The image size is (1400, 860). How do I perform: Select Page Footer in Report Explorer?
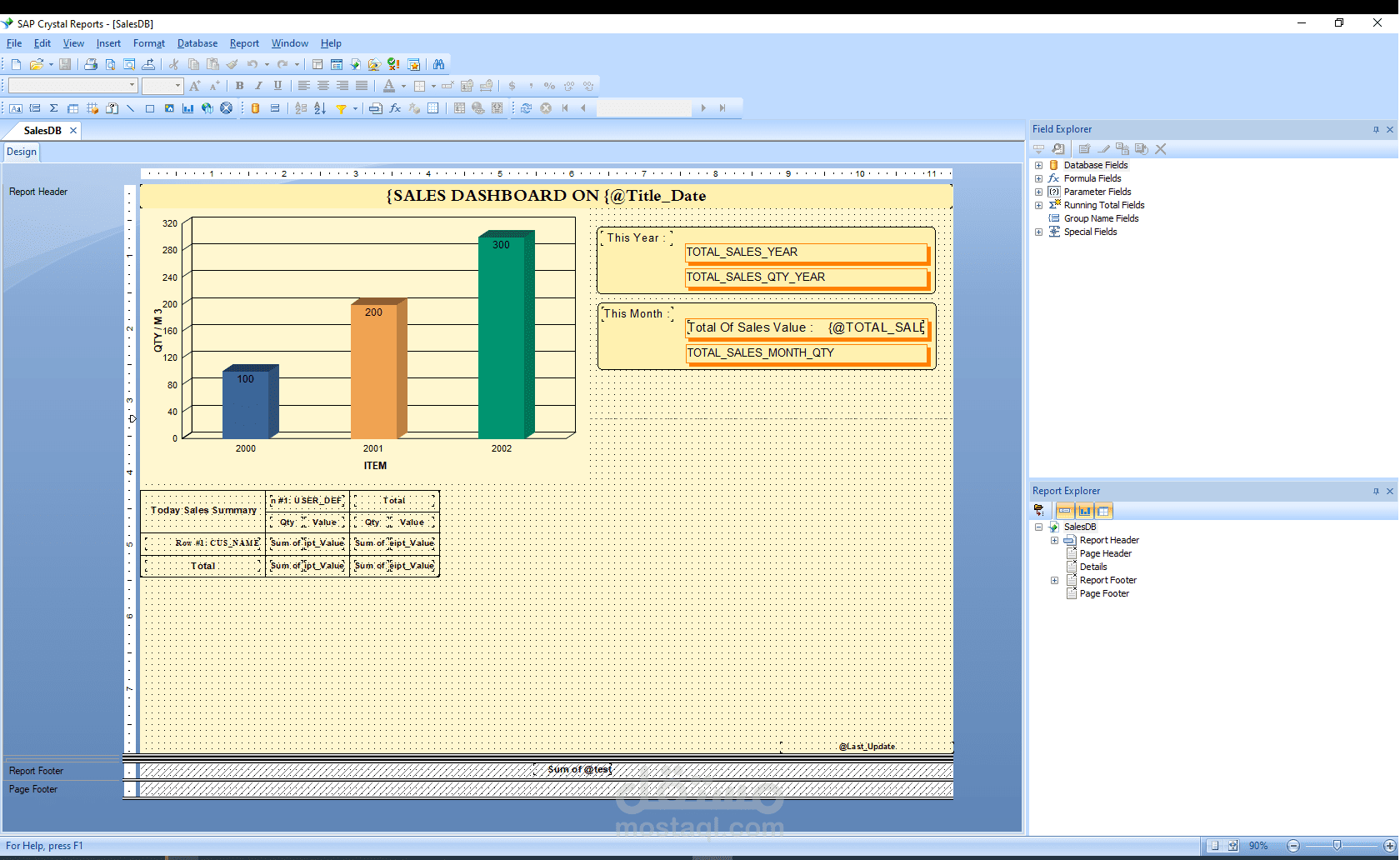(1104, 593)
